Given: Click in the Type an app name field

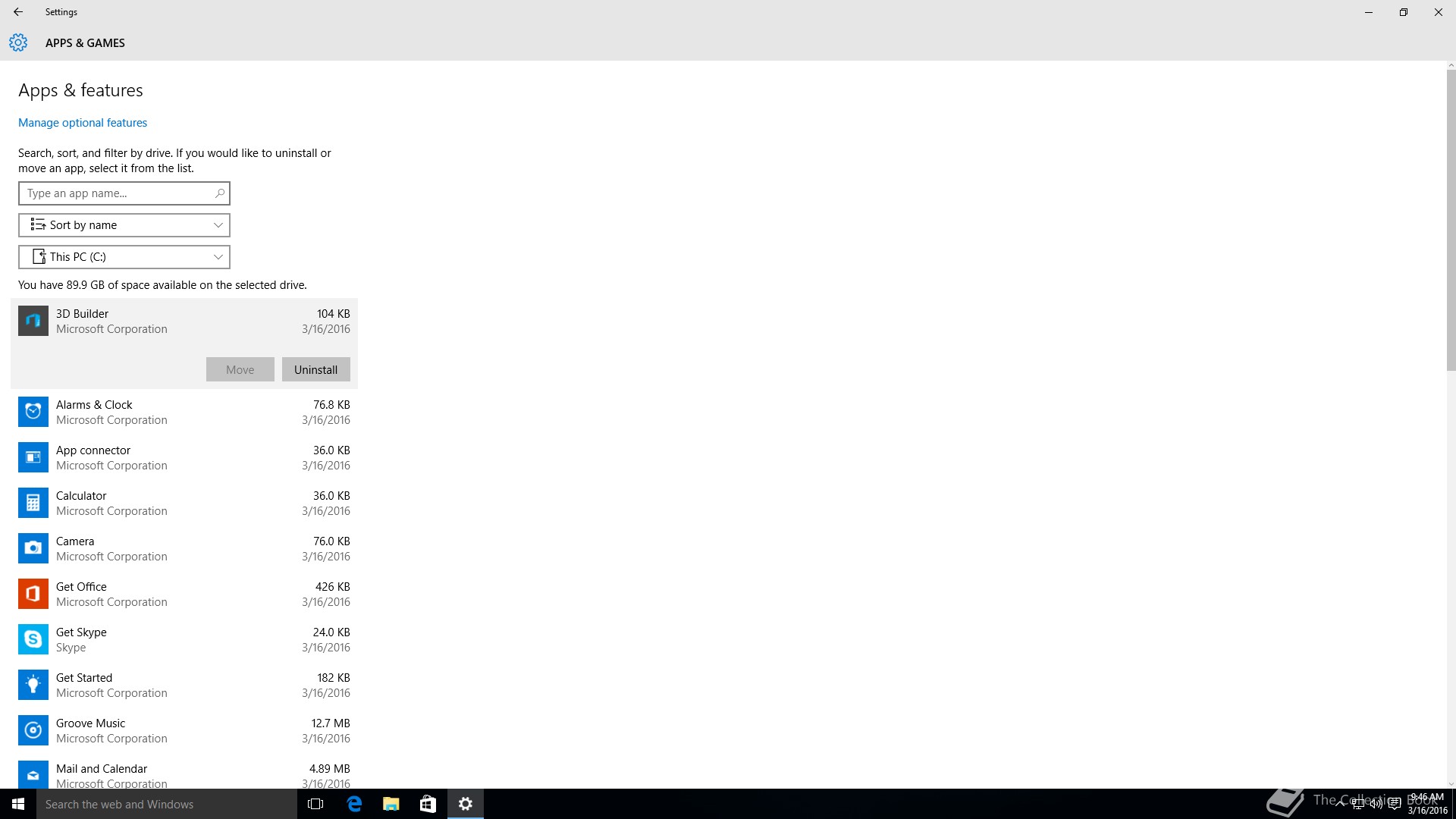Looking at the screenshot, I should (x=124, y=193).
